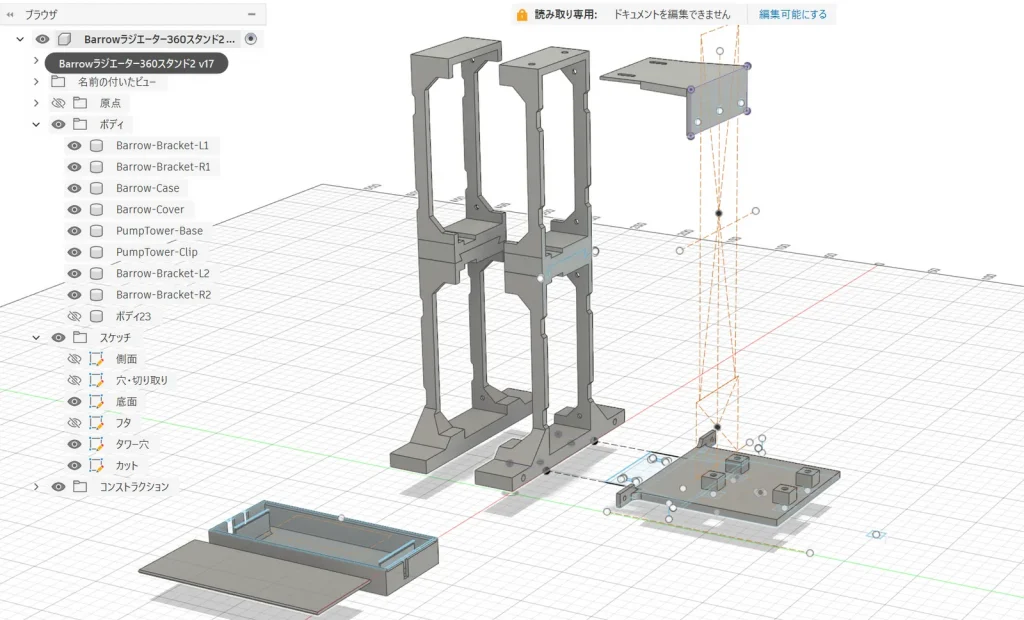
Task: Click the PumpTower-Base body icon
Action: click(x=96, y=231)
